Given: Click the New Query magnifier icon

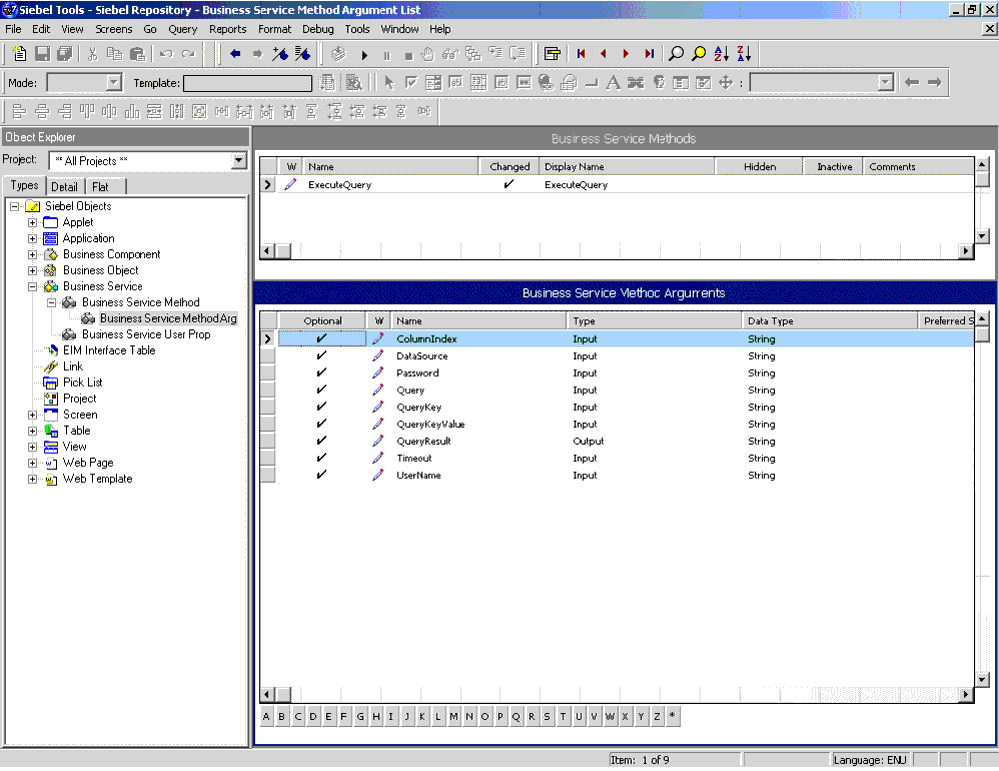Looking at the screenshot, I should click(x=676, y=54).
